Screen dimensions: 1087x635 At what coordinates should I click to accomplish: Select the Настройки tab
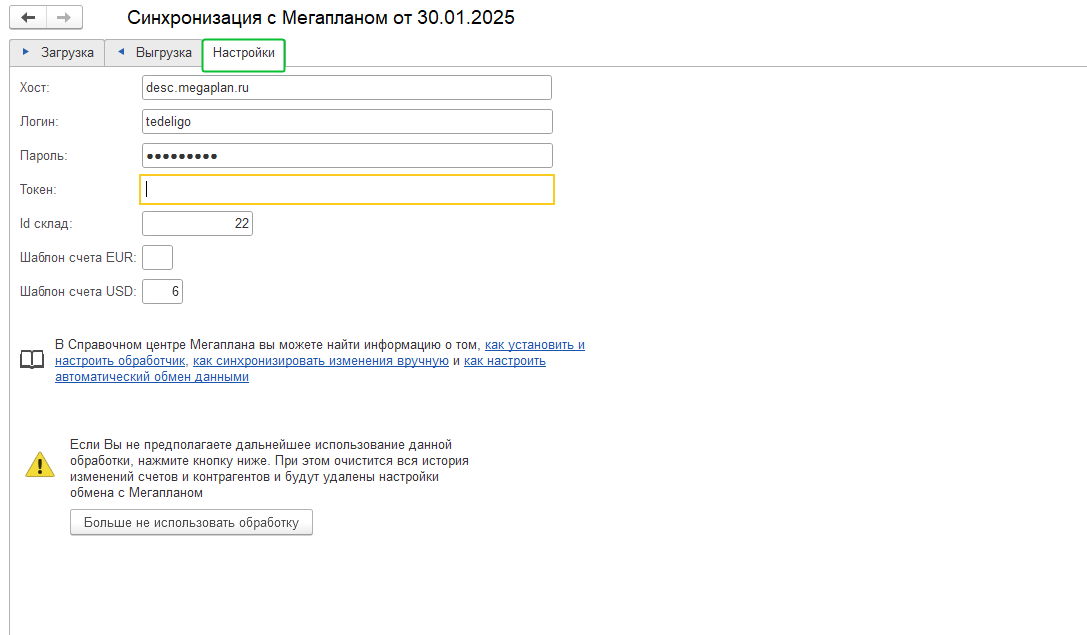tap(243, 53)
